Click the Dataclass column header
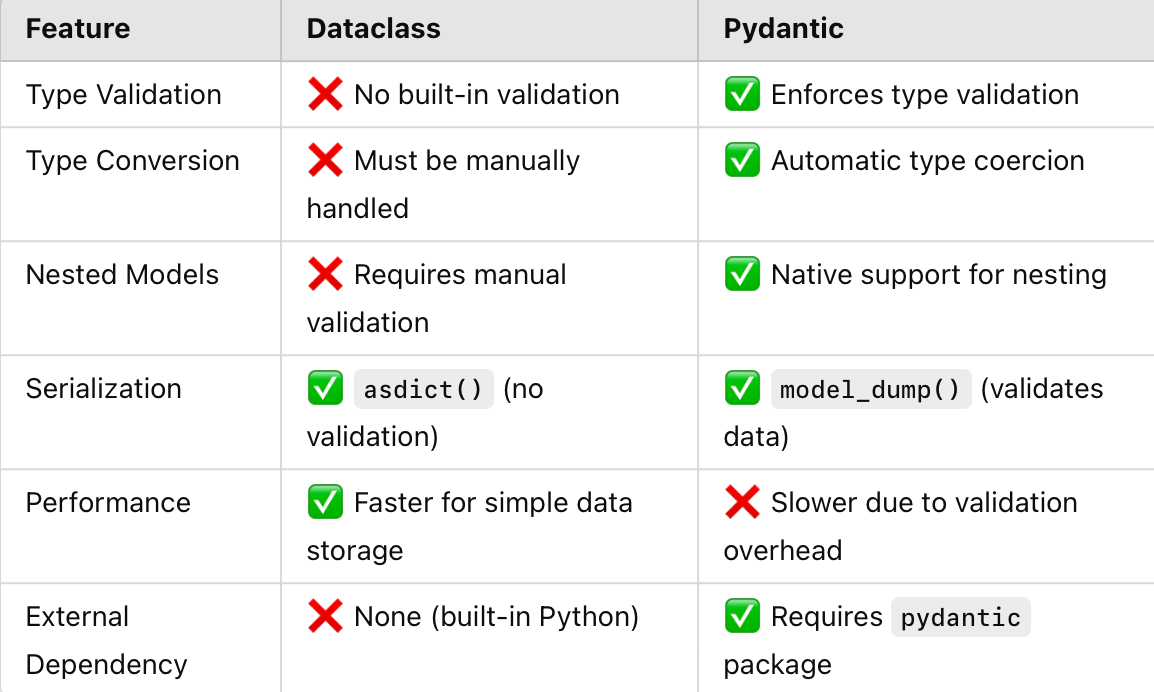Viewport: 1154px width, 692px height. pyautogui.click(x=374, y=29)
